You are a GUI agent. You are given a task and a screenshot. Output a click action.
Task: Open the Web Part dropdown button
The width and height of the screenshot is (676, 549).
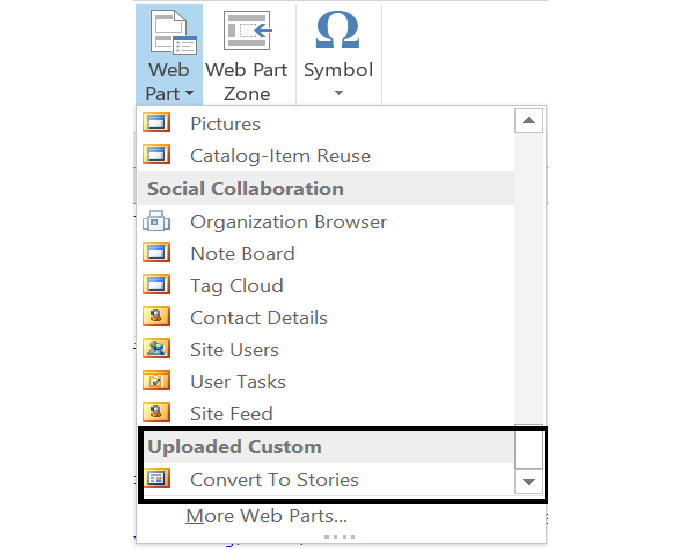[169, 55]
